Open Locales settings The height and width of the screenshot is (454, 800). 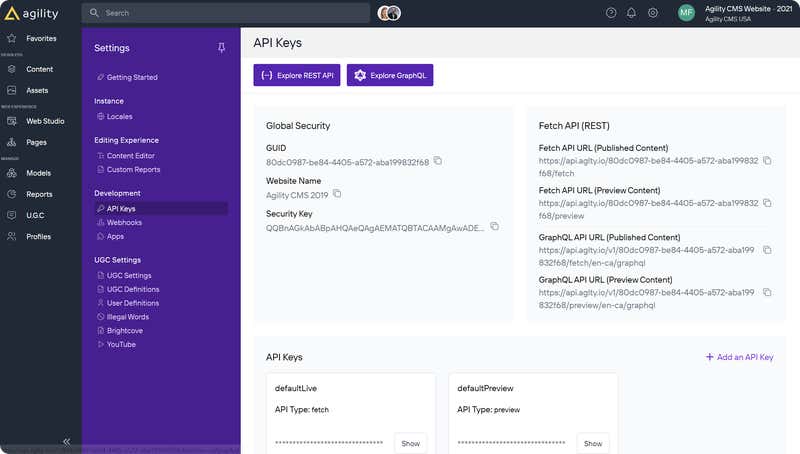115,116
